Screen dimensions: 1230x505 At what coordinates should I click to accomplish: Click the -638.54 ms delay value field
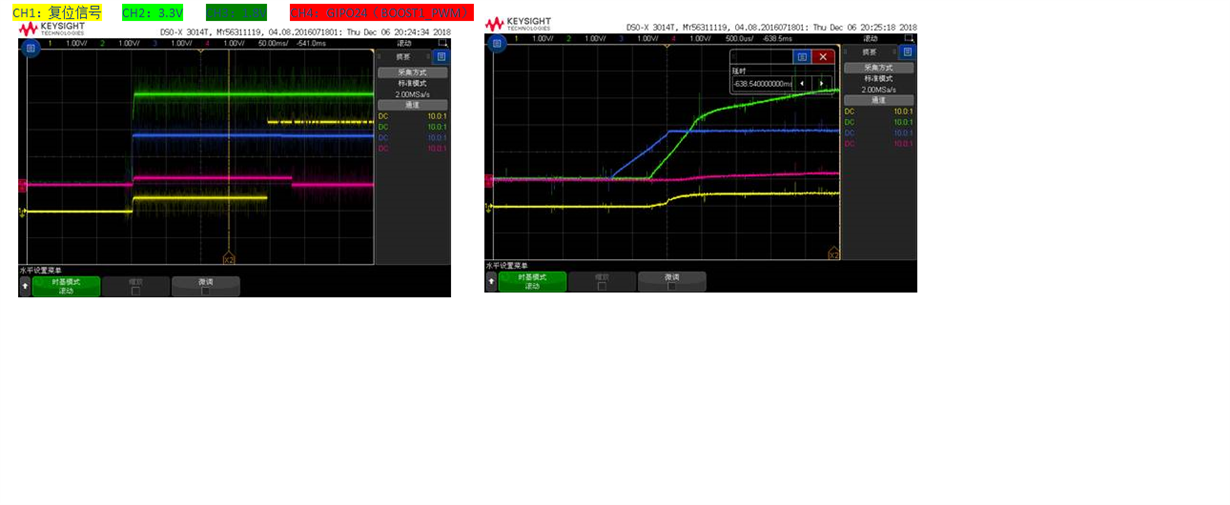[x=762, y=83]
